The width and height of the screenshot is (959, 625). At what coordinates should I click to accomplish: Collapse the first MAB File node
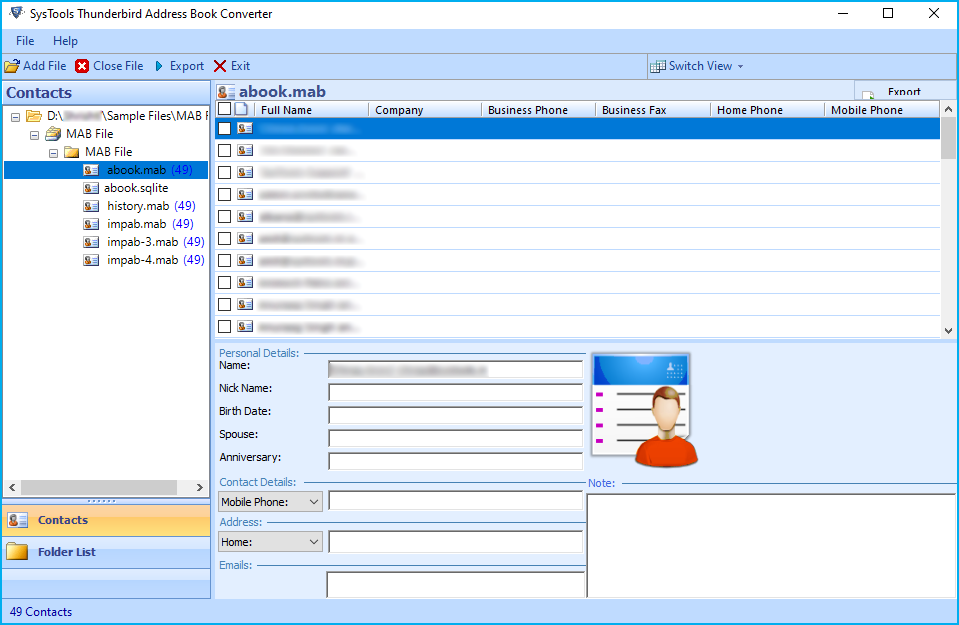coord(35,135)
